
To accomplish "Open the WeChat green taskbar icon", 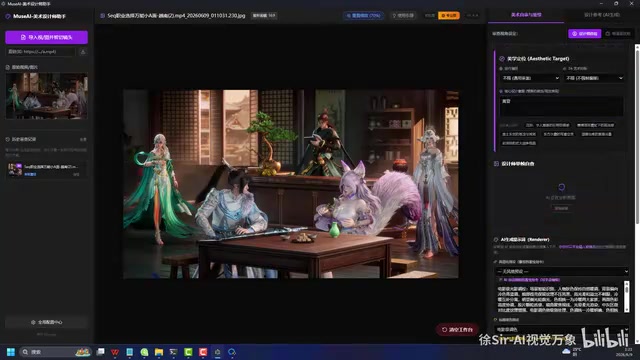I will click(144, 352).
